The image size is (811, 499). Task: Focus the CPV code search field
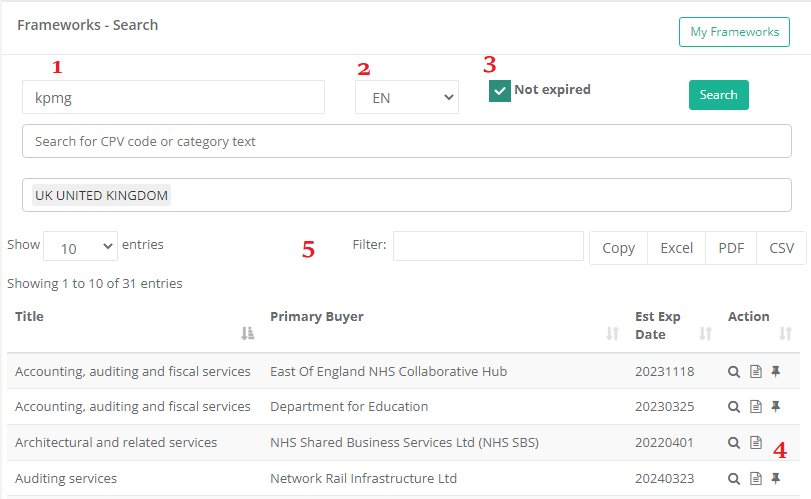tap(406, 142)
